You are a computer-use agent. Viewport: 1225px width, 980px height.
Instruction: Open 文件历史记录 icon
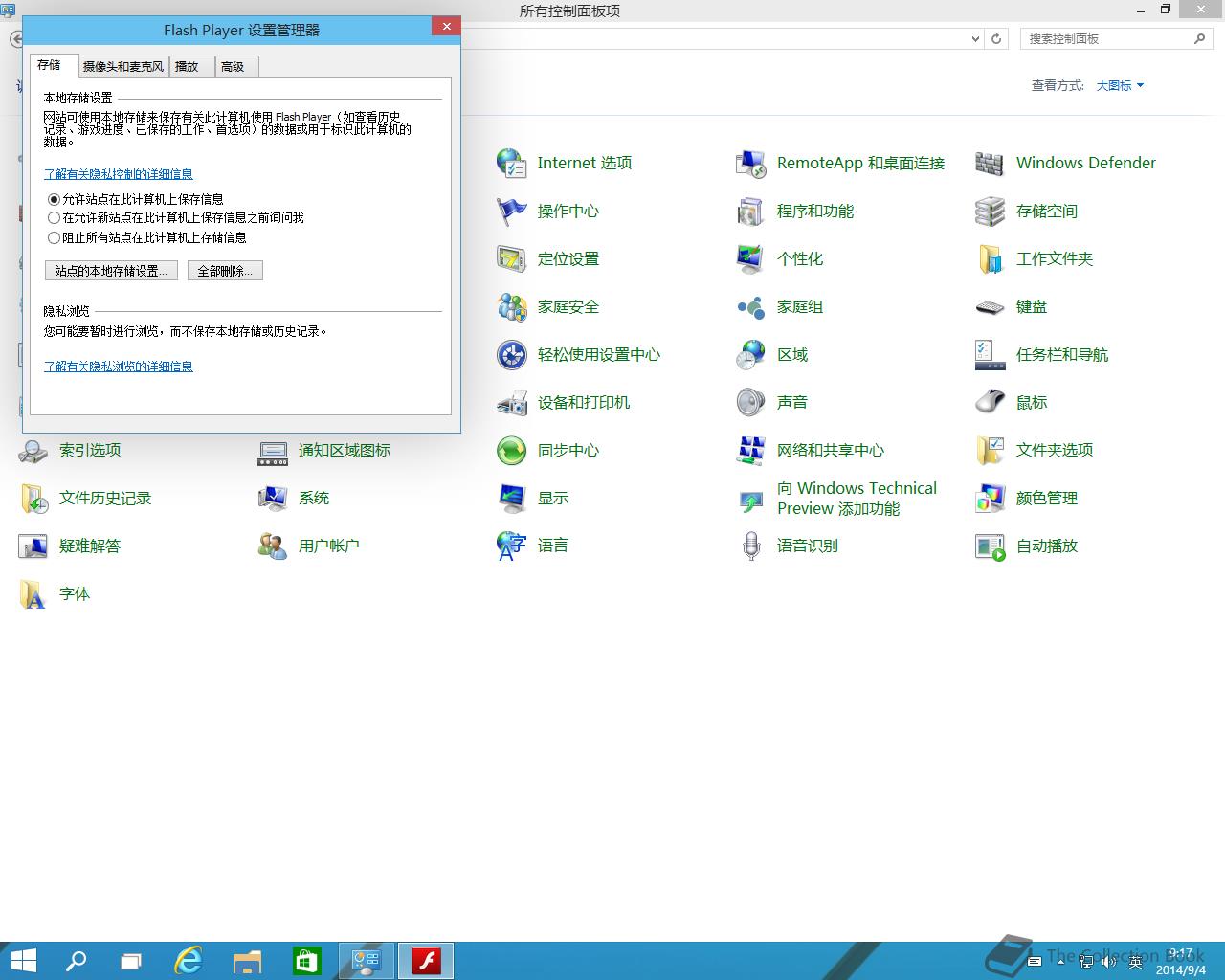point(33,498)
